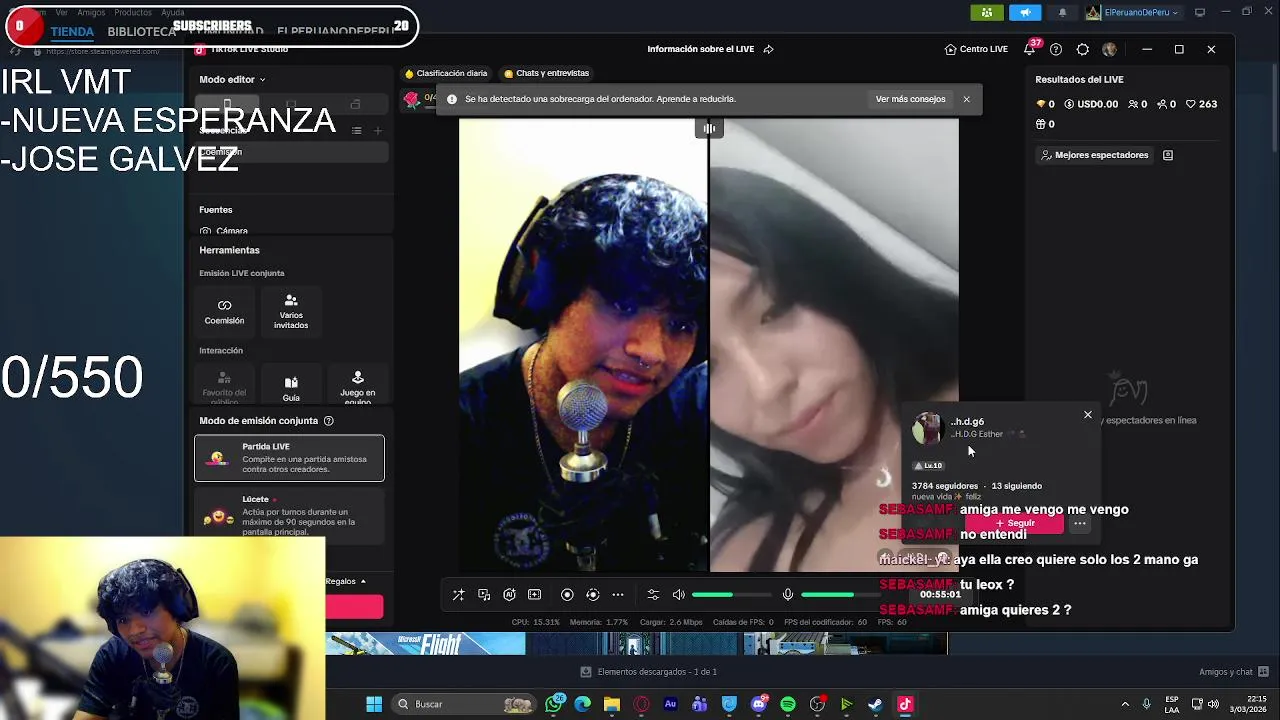The height and width of the screenshot is (720, 1280).
Task: Select the Clasificación diaria tab
Action: pyautogui.click(x=446, y=73)
